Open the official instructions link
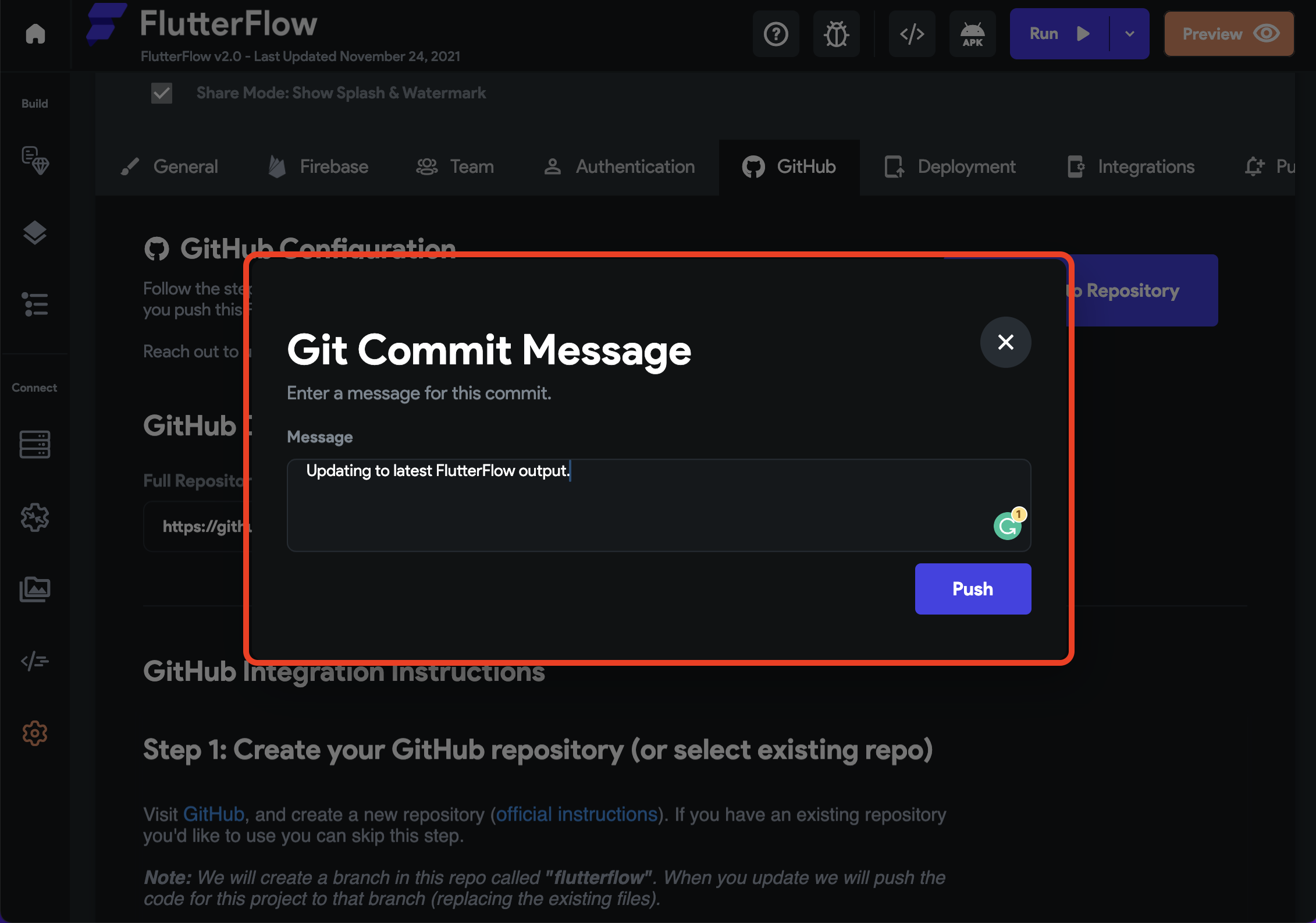The width and height of the screenshot is (1316, 923). tap(577, 814)
